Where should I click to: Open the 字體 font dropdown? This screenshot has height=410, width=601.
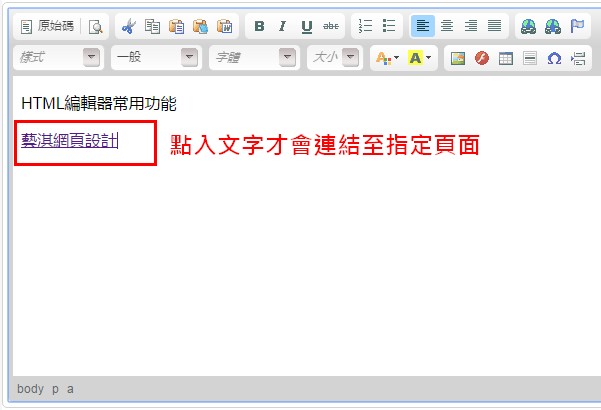(x=255, y=57)
